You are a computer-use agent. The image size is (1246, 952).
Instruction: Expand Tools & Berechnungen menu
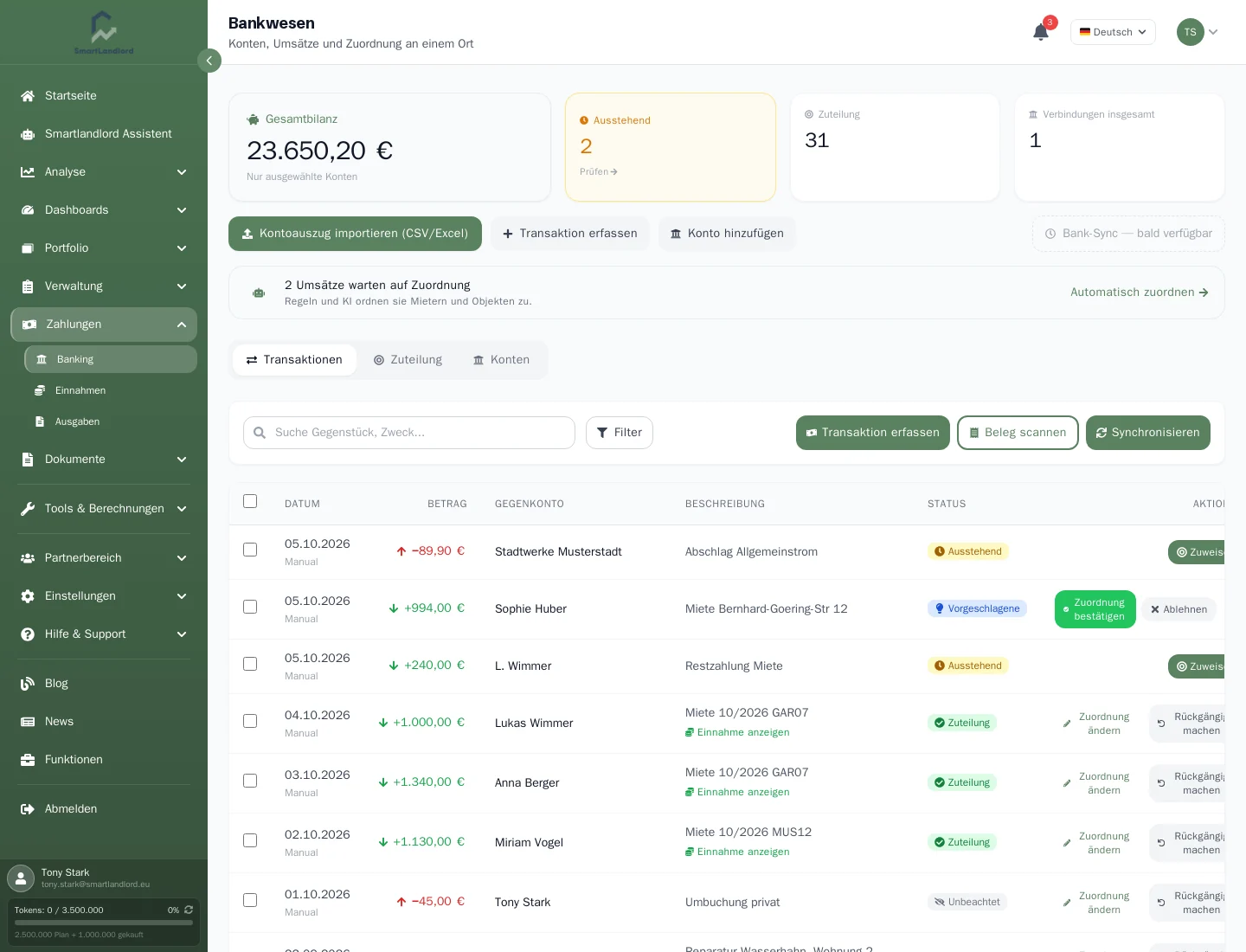coord(104,509)
